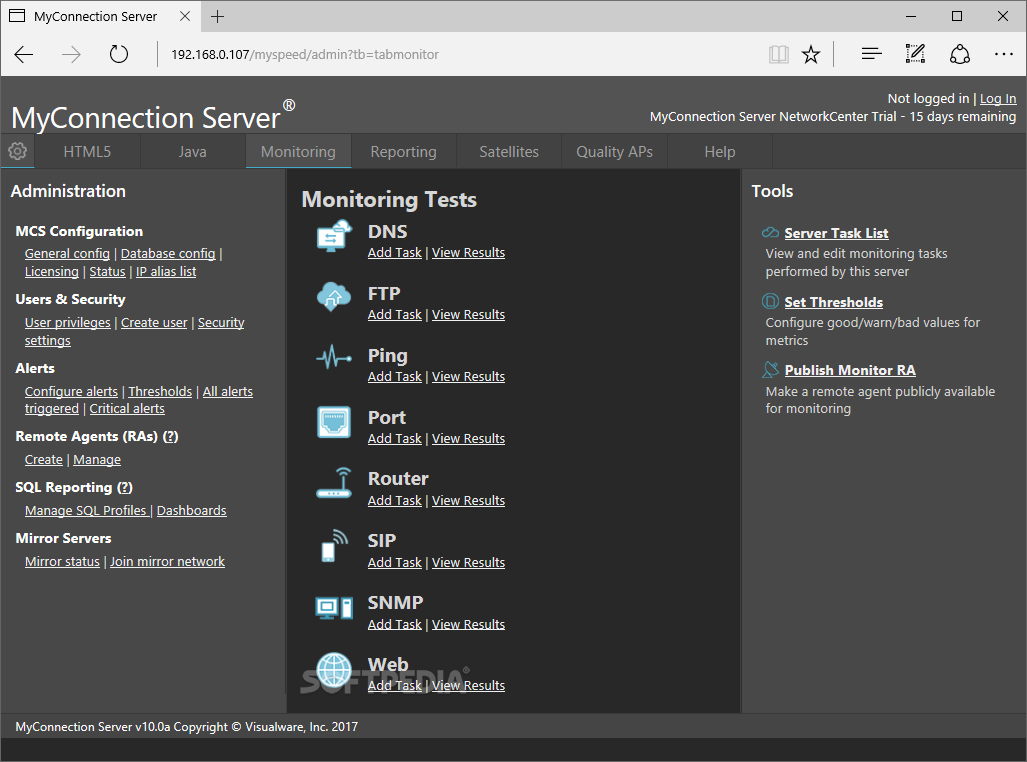Select the Monitoring tab
The width and height of the screenshot is (1027, 762).
pos(298,151)
